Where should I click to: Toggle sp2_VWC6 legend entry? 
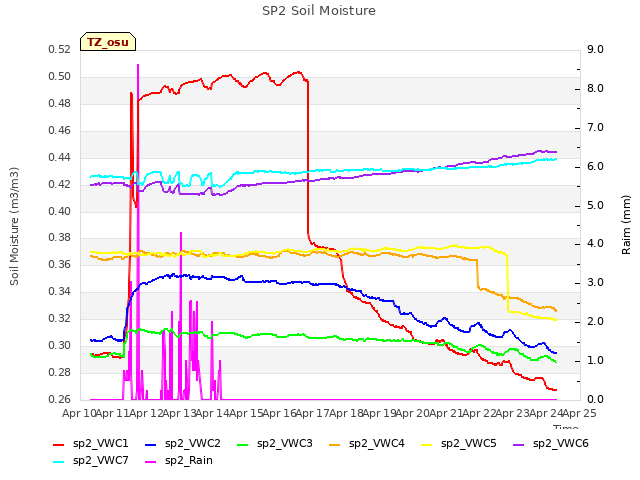tap(551, 443)
